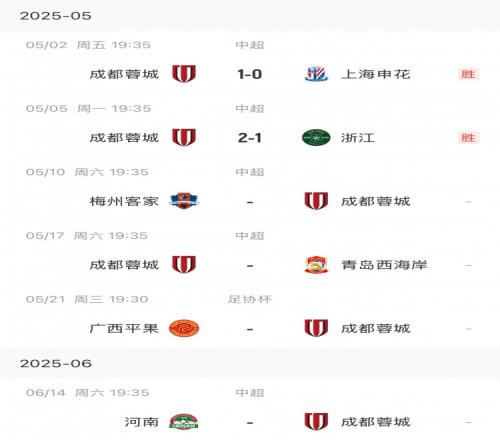This screenshot has height=440, width=500.
Task: Select team name 河南
Action: [x=142, y=422]
